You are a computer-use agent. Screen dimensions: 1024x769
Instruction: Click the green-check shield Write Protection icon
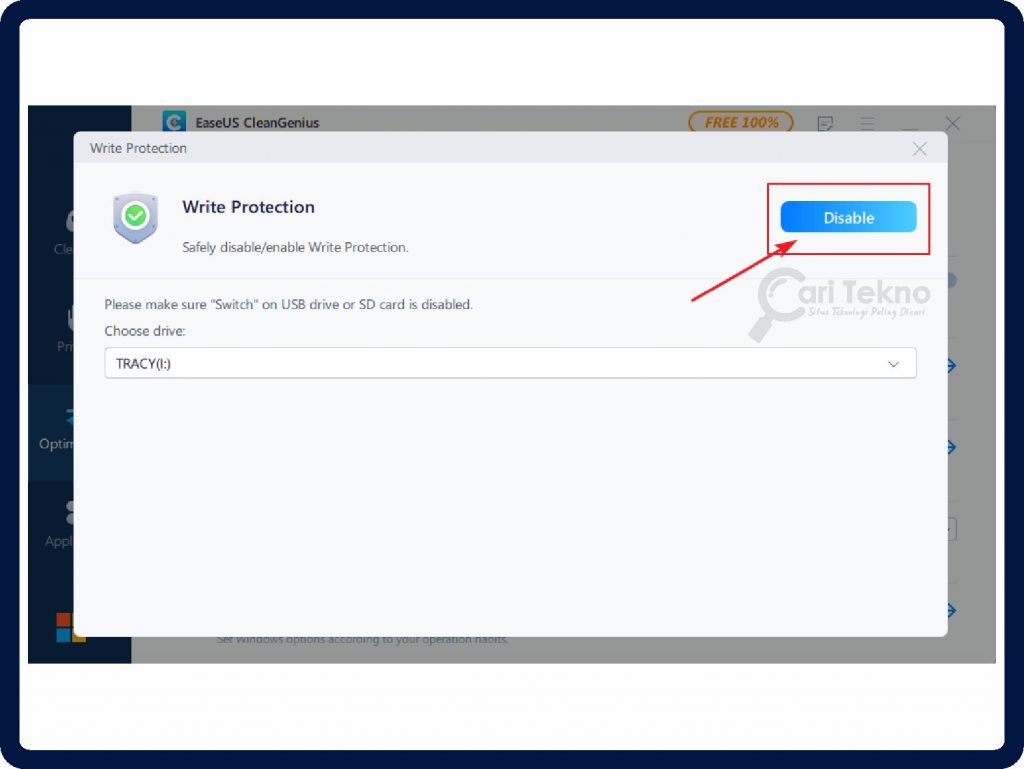[x=135, y=217]
